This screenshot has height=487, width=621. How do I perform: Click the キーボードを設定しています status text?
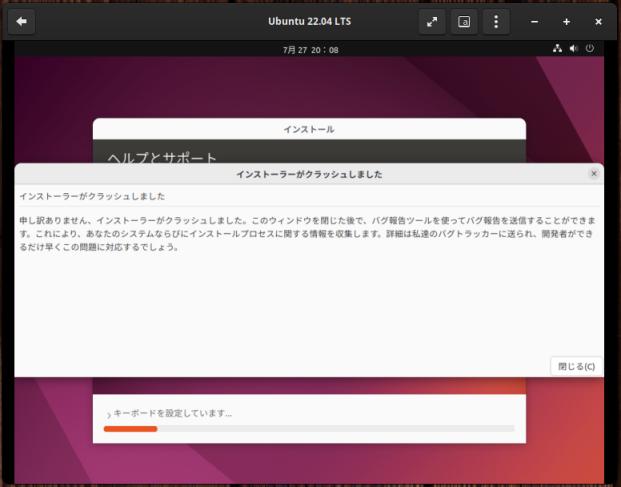(x=173, y=413)
